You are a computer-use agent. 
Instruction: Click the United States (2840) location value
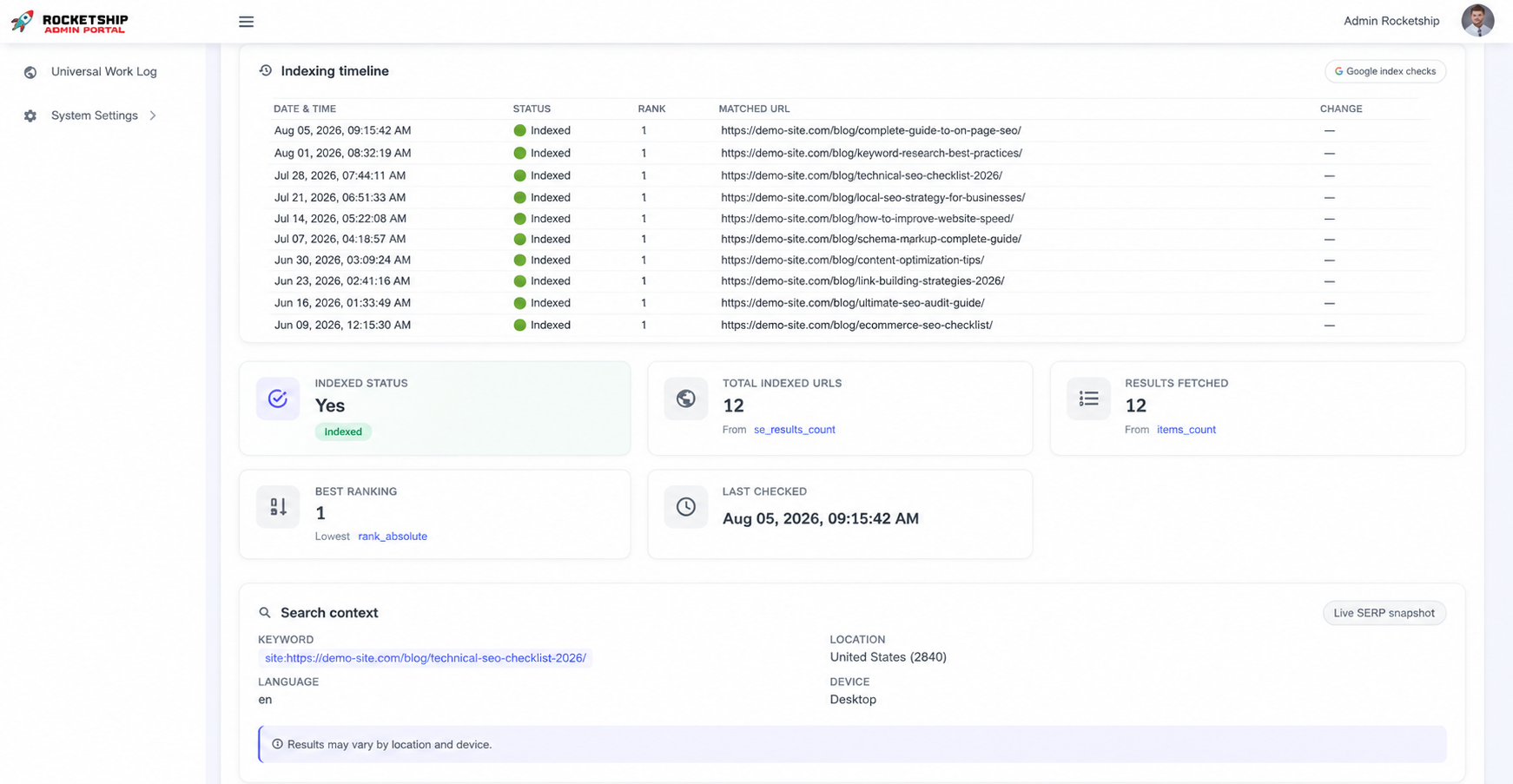pos(888,657)
